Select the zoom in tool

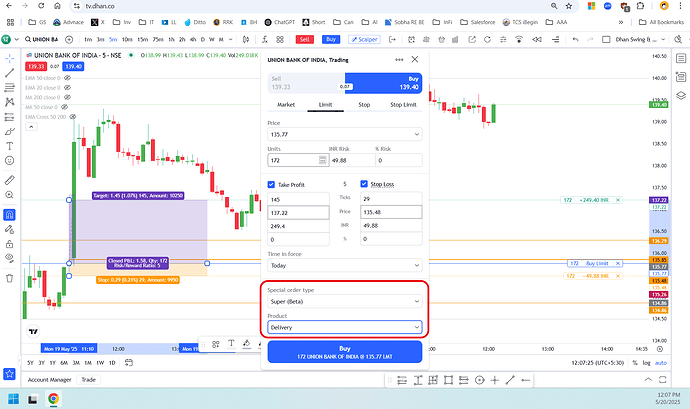coord(9,195)
